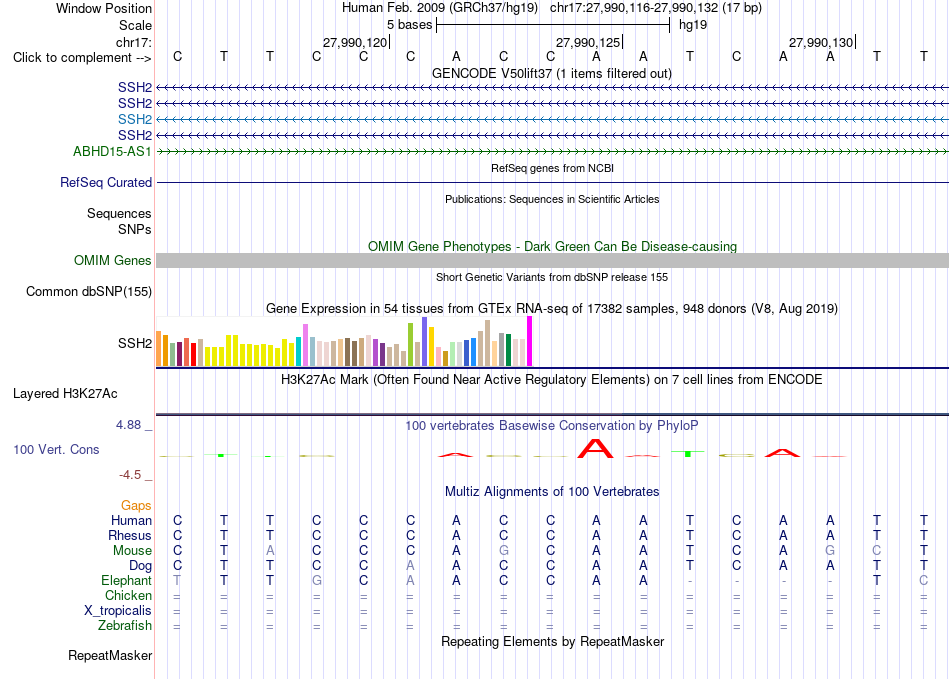The image size is (950, 679).
Task: Open the H3K27Ac Mark ENCODE track title
Action: pos(552,379)
